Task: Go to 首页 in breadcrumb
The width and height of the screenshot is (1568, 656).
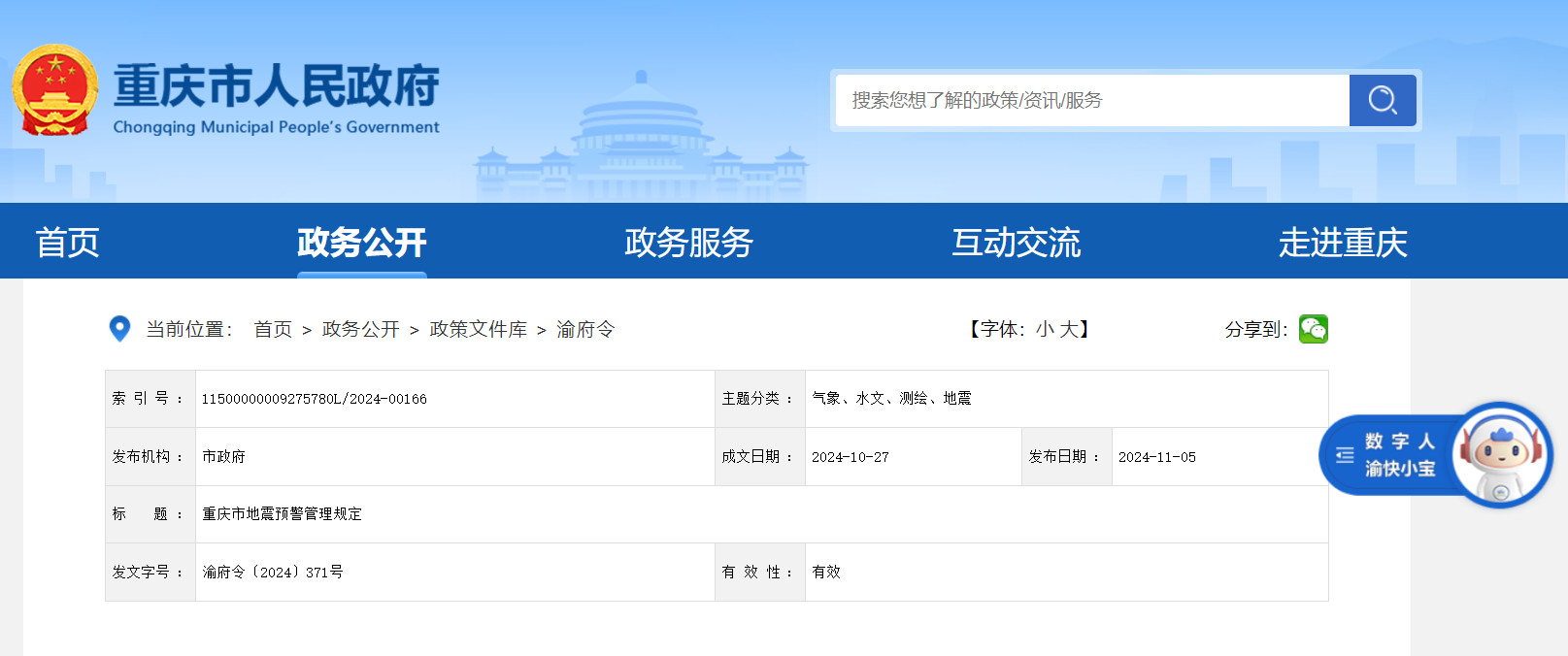Action: [x=273, y=330]
